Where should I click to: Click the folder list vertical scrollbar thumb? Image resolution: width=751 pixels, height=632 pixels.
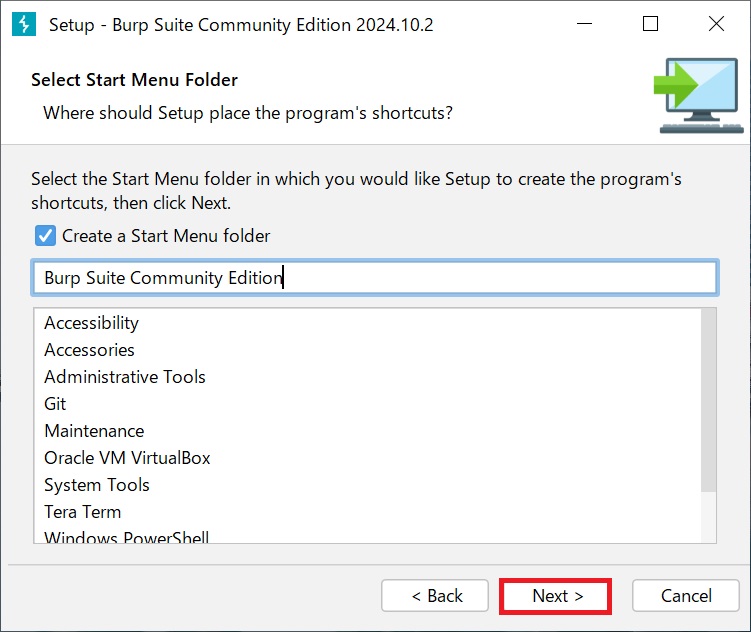point(708,400)
